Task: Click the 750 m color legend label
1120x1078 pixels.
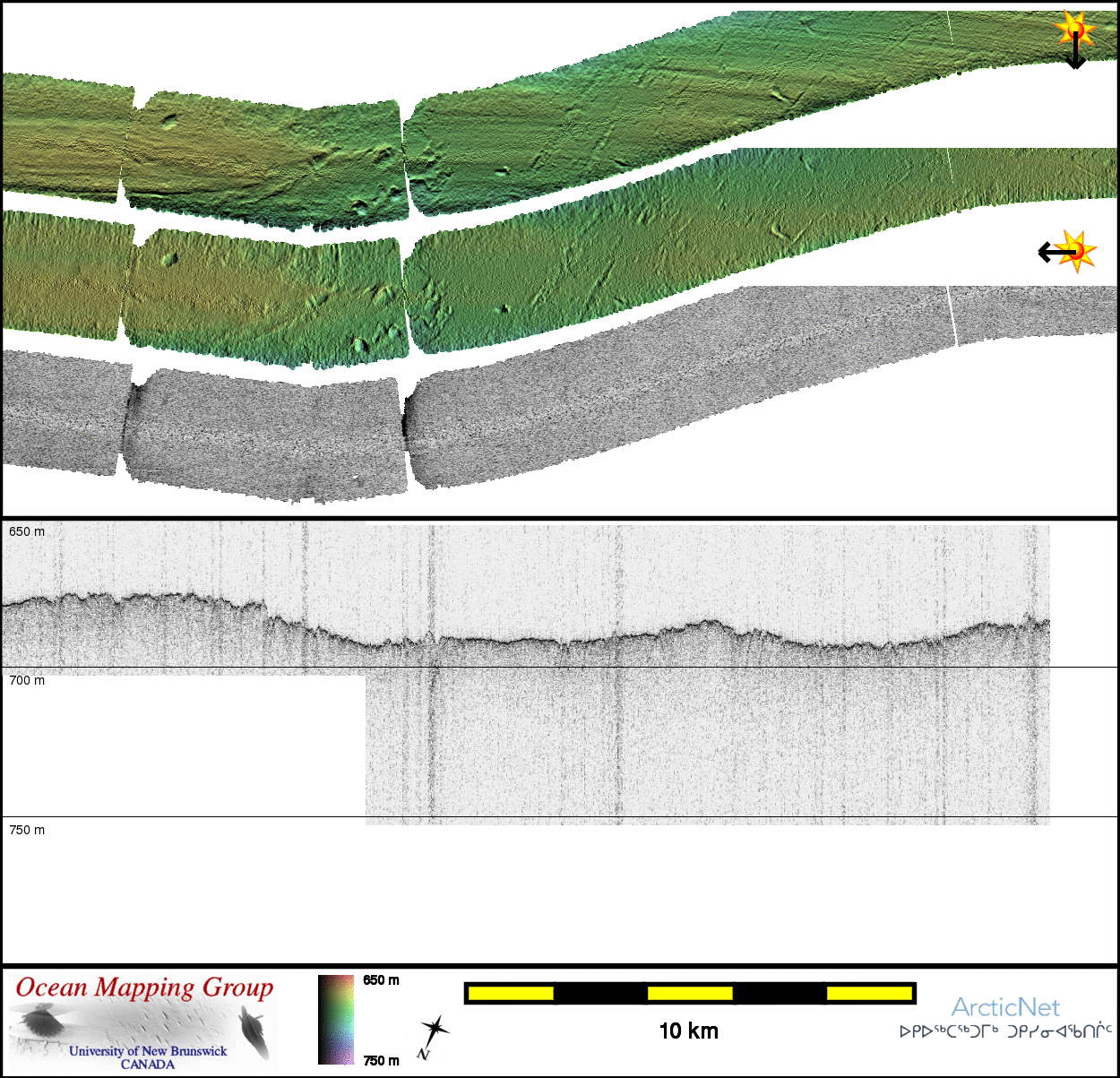Action: [381, 1060]
